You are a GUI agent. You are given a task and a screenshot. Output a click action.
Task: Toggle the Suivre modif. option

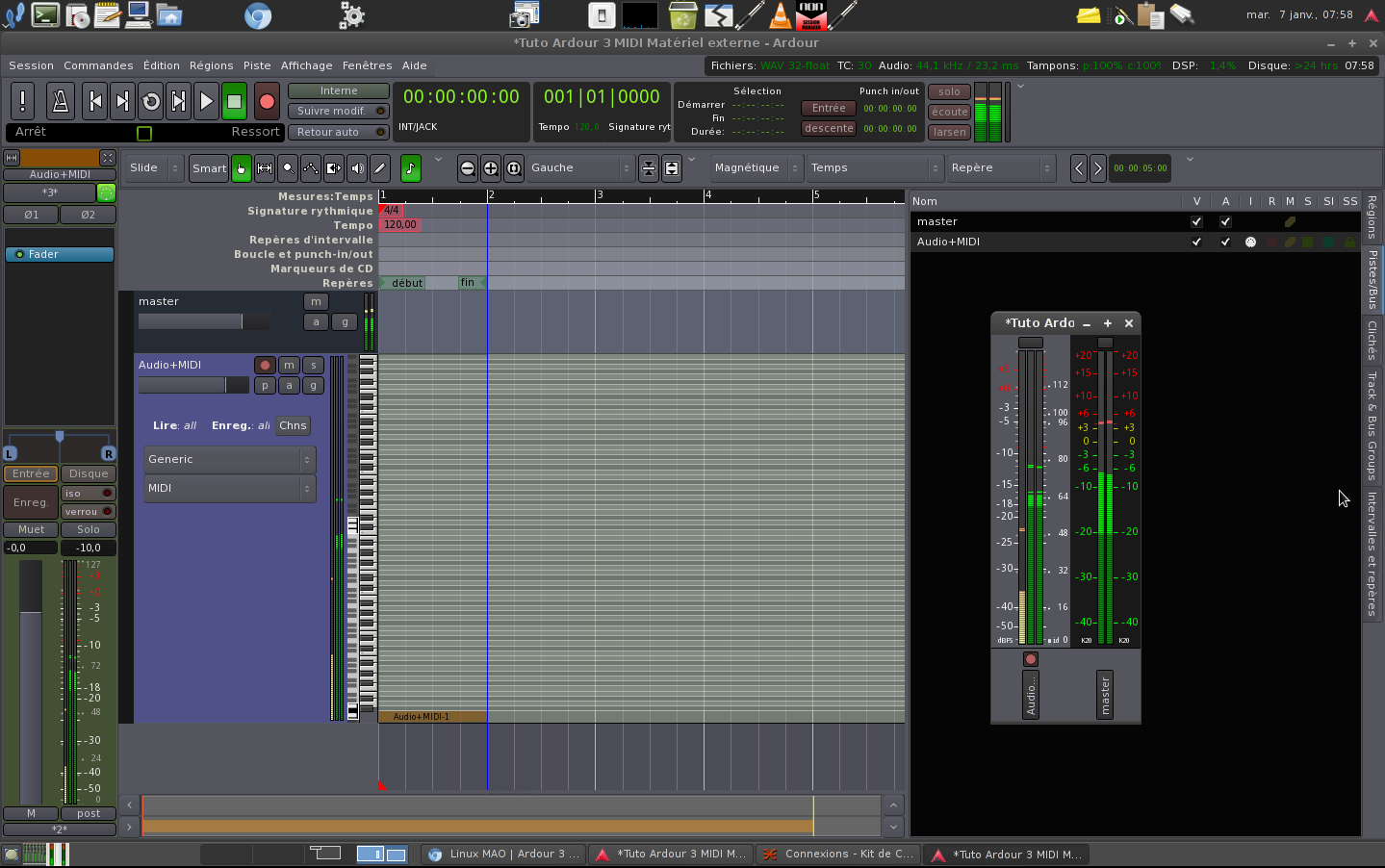tap(338, 111)
